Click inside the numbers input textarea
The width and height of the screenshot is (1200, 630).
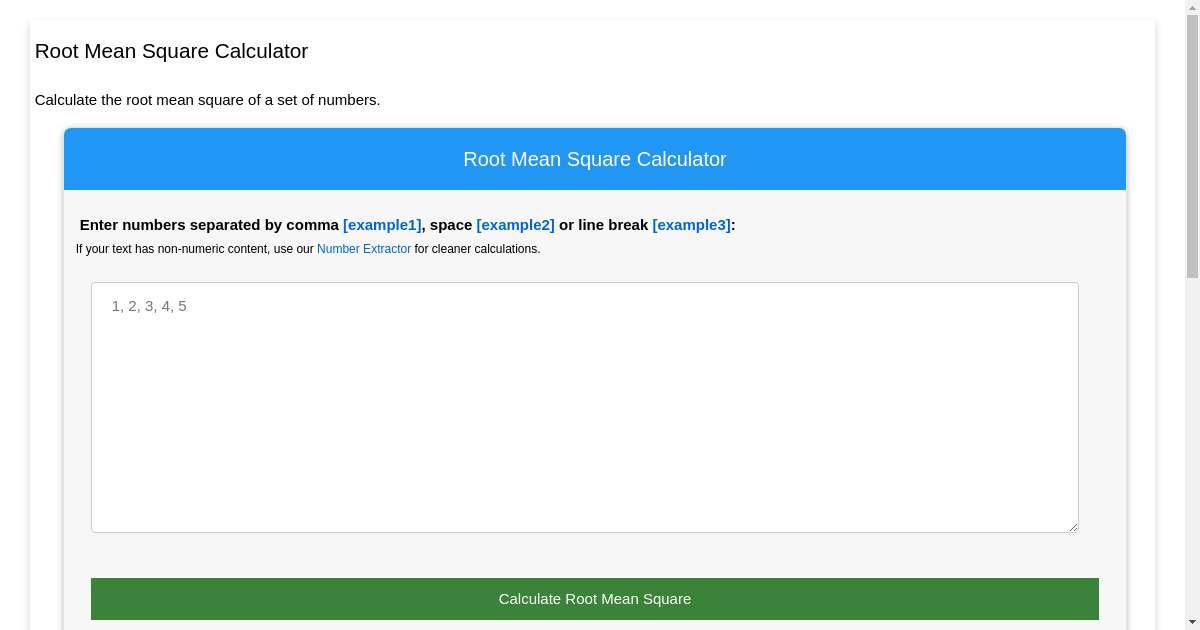coord(585,407)
